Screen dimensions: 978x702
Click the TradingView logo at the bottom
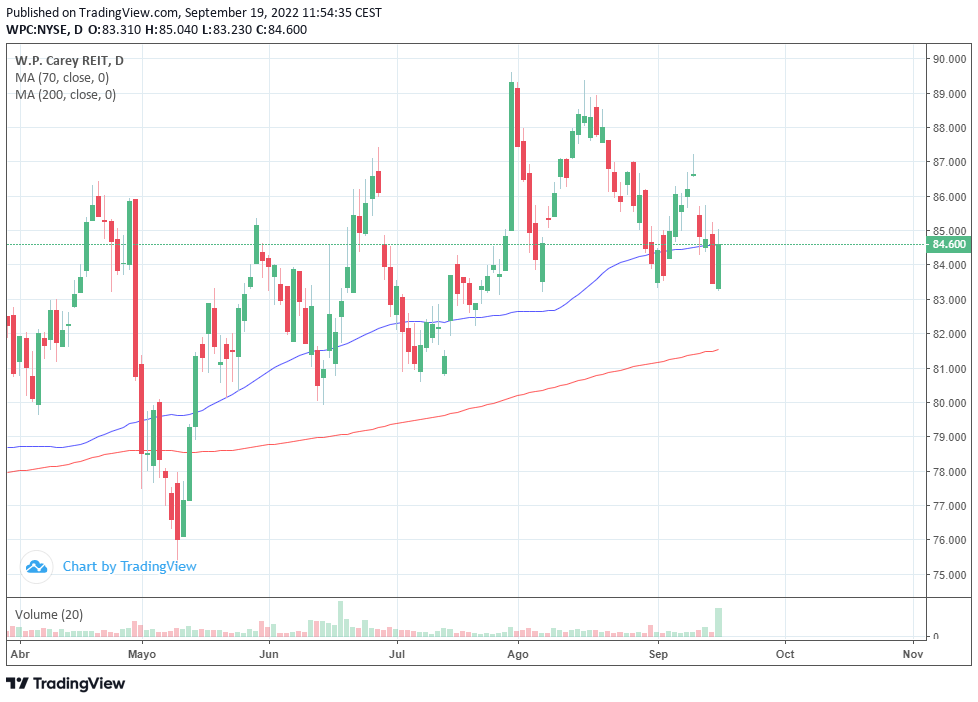click(66, 684)
